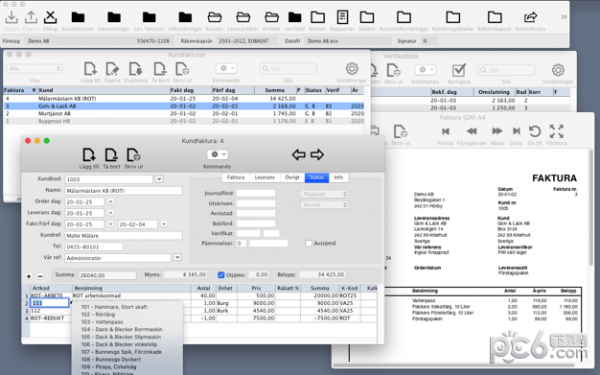
Task: Open the Konton folder icon
Action: tap(318, 17)
